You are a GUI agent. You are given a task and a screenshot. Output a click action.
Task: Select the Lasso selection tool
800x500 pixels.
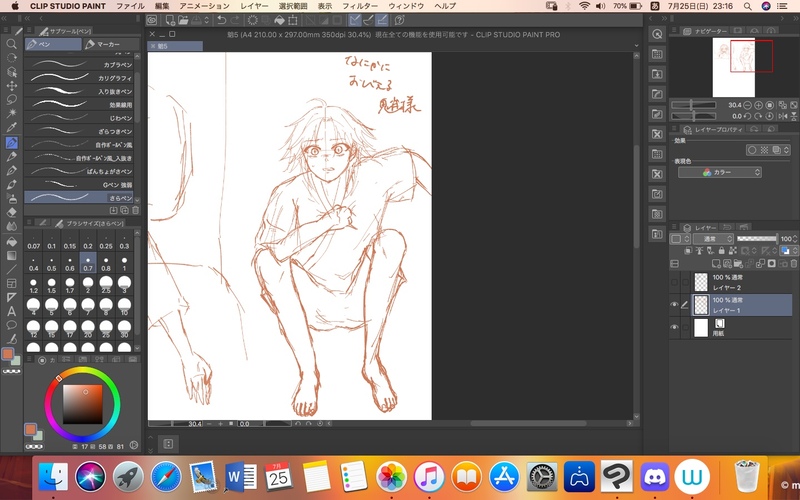(11, 100)
